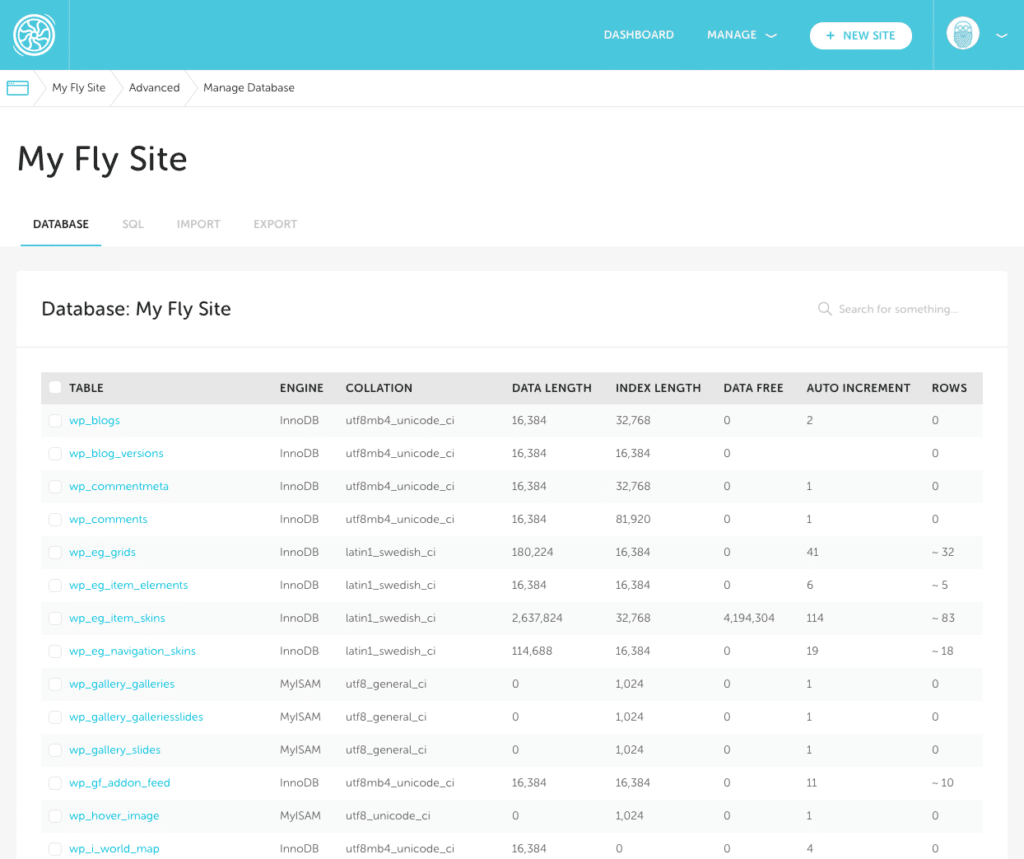Click Manage Database in the breadcrumbs
Image resolution: width=1024 pixels, height=859 pixels.
coord(248,88)
